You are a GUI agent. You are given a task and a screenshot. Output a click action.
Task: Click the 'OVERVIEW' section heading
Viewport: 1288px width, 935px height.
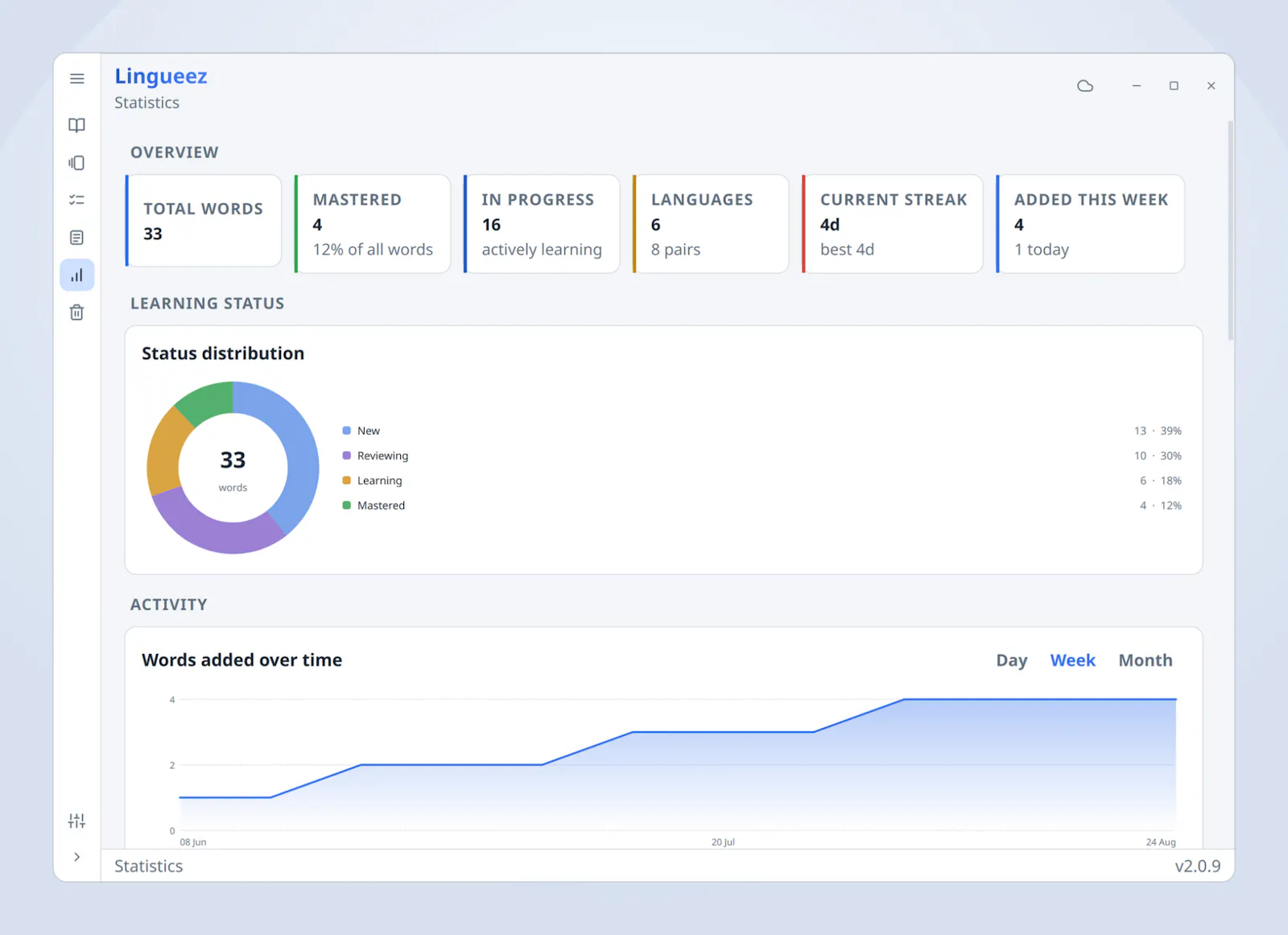(175, 153)
